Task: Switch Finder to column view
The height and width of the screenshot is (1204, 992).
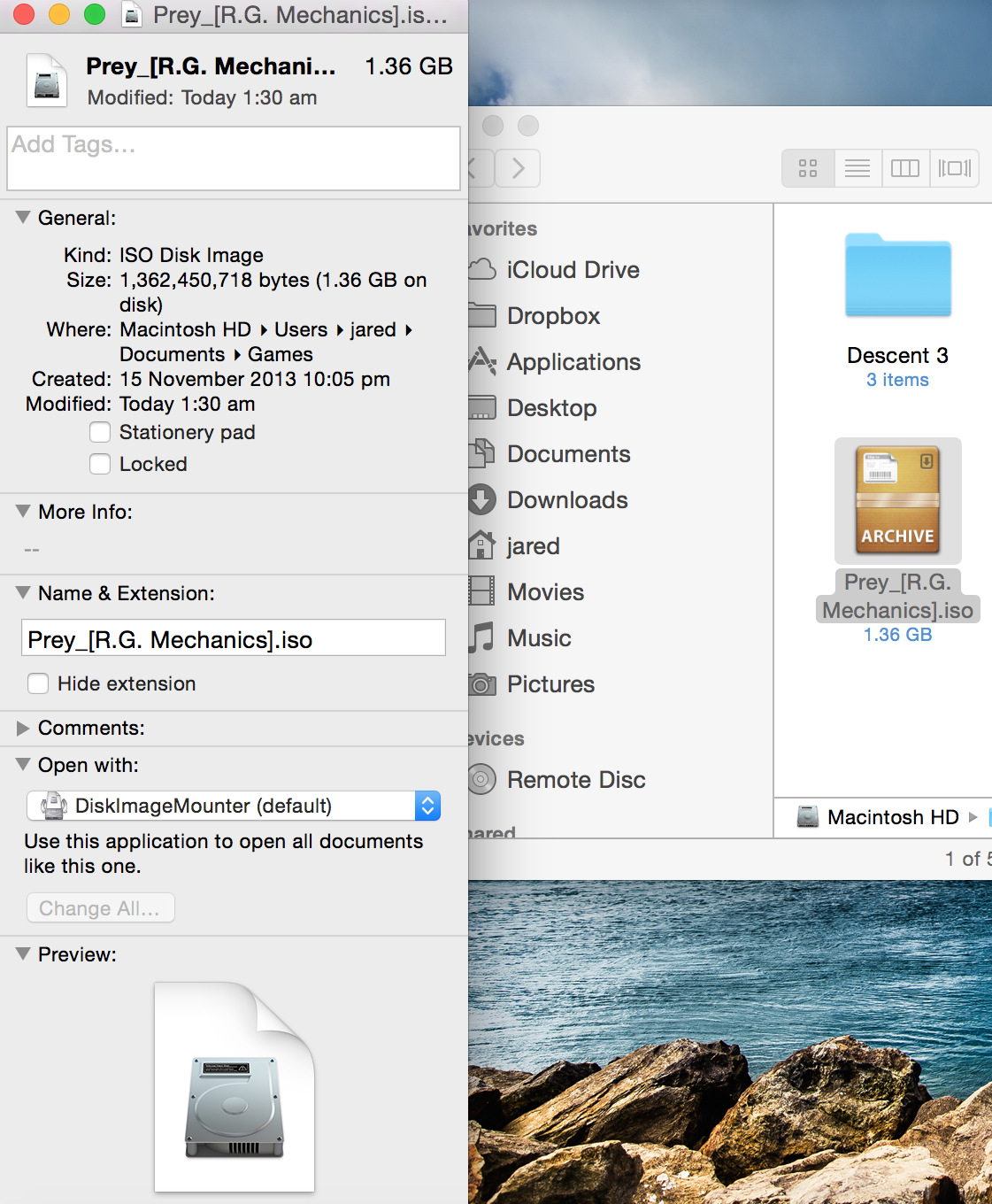Action: click(x=905, y=168)
